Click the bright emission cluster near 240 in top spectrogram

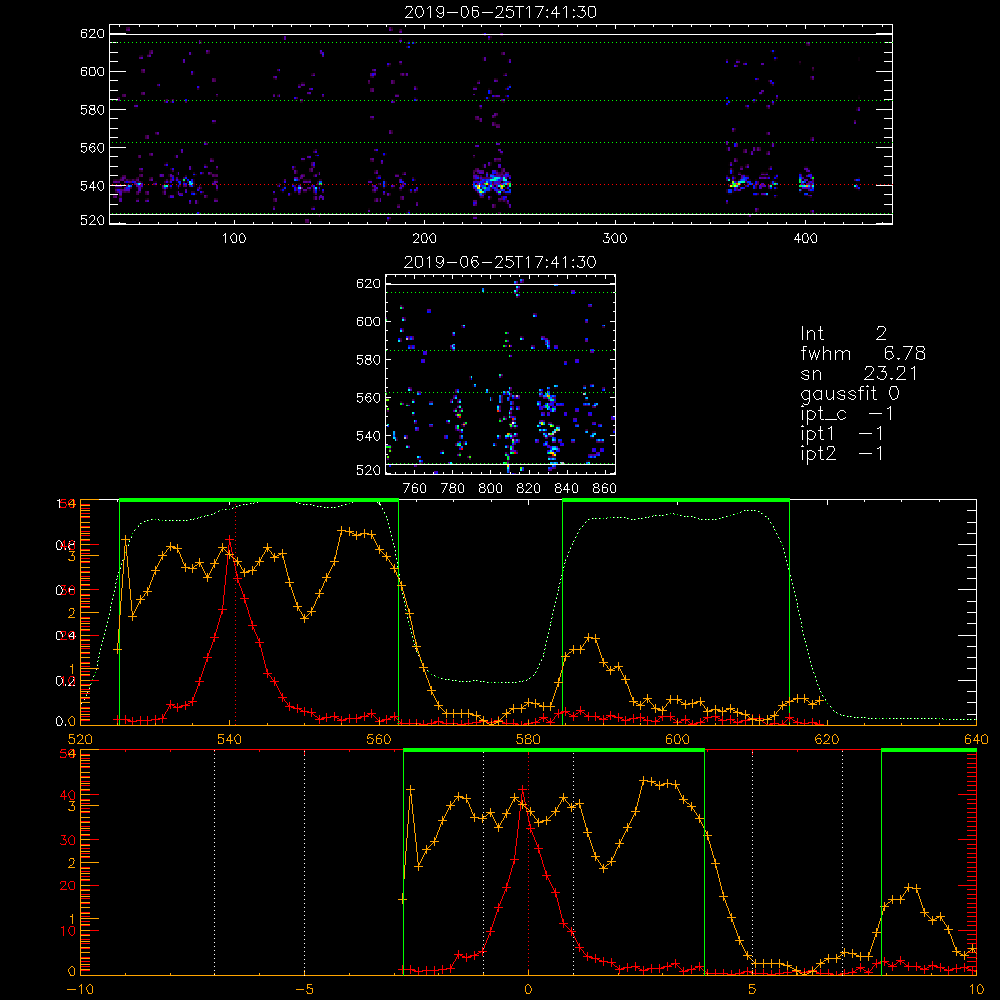pos(492,184)
